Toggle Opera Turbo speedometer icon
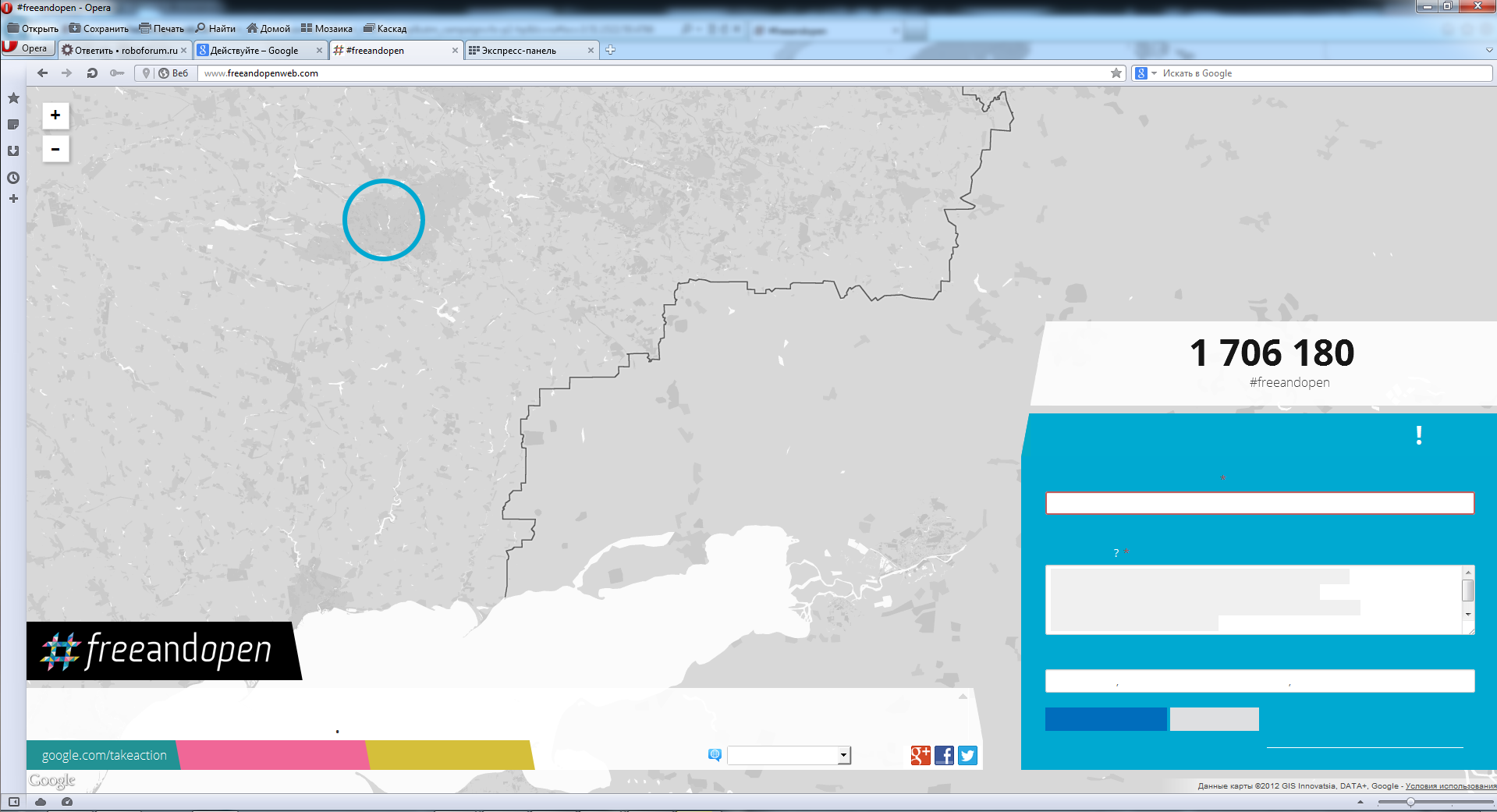The height and width of the screenshot is (812, 1497). (67, 802)
